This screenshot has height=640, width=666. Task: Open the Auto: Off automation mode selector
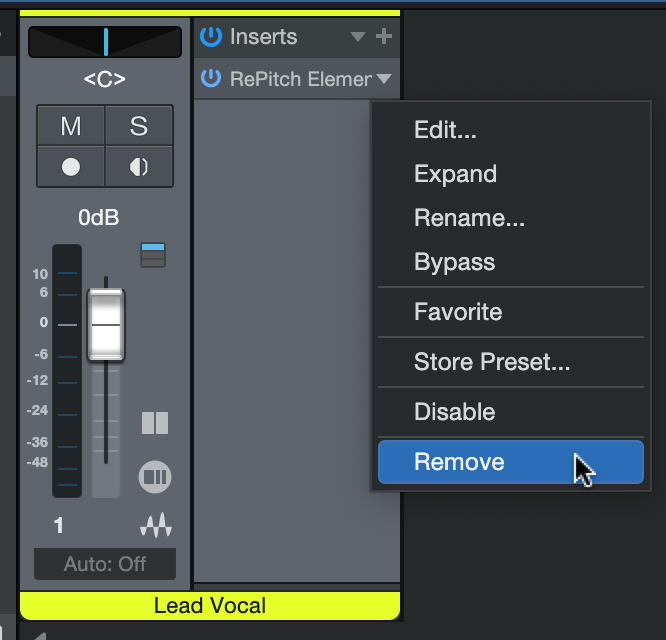point(105,564)
